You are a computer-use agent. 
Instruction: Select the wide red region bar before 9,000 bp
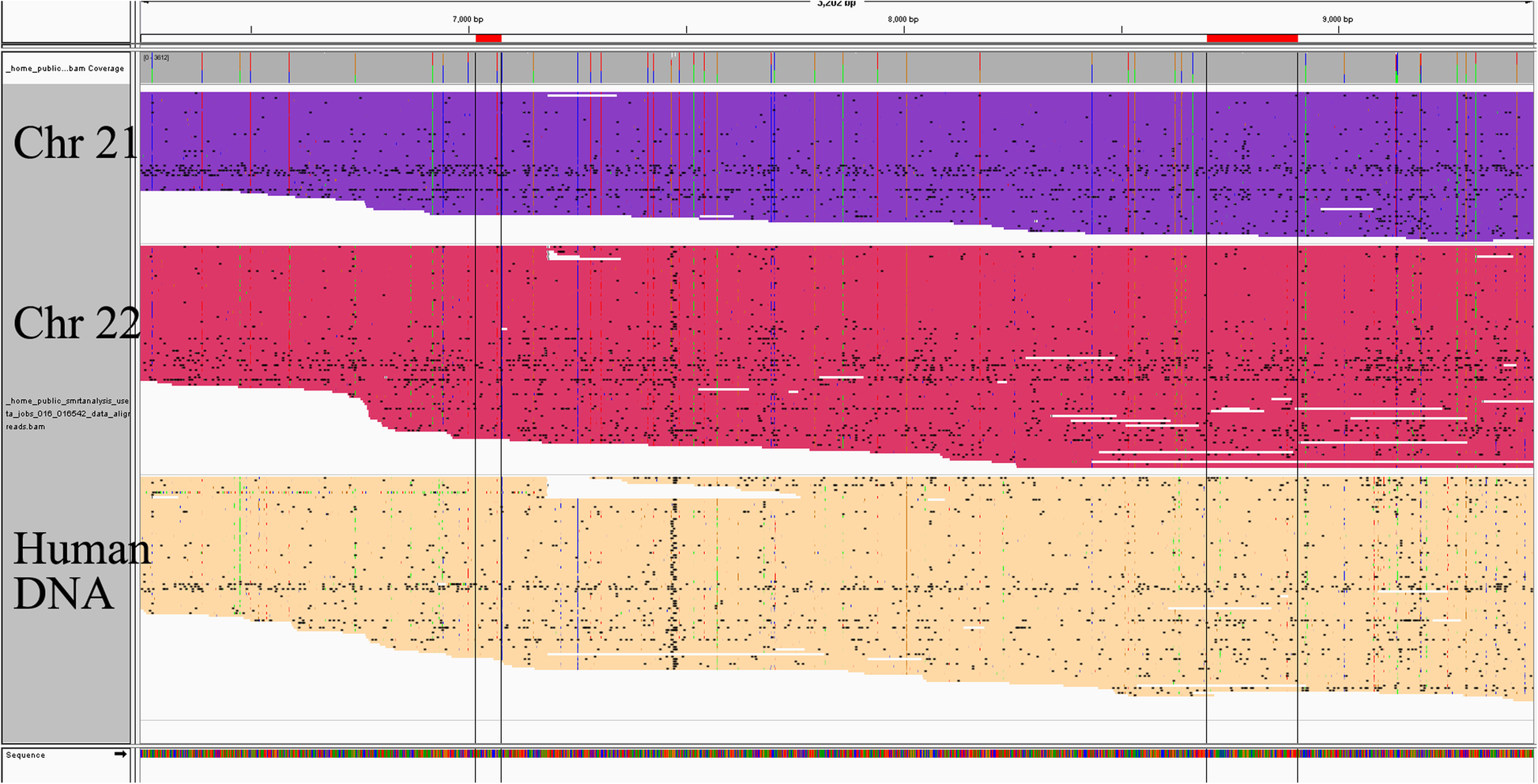1252,38
